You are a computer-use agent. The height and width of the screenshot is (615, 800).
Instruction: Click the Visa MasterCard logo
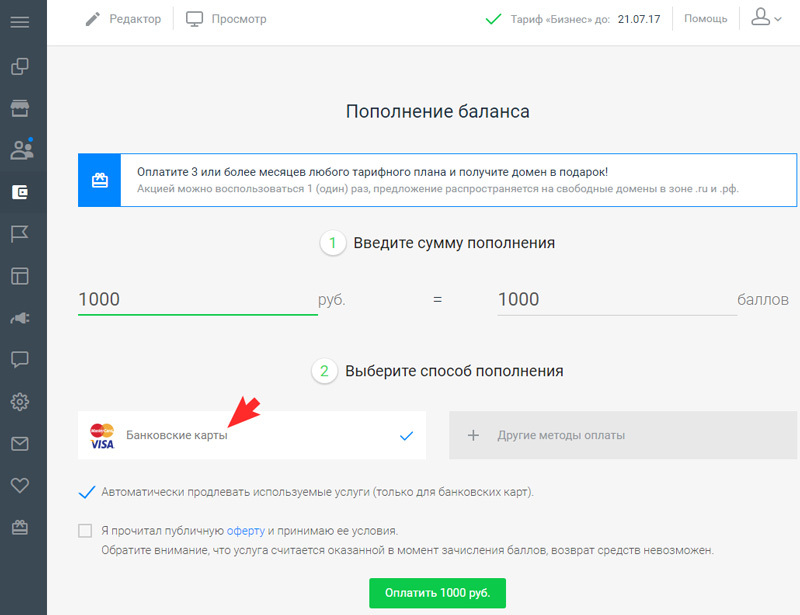102,436
